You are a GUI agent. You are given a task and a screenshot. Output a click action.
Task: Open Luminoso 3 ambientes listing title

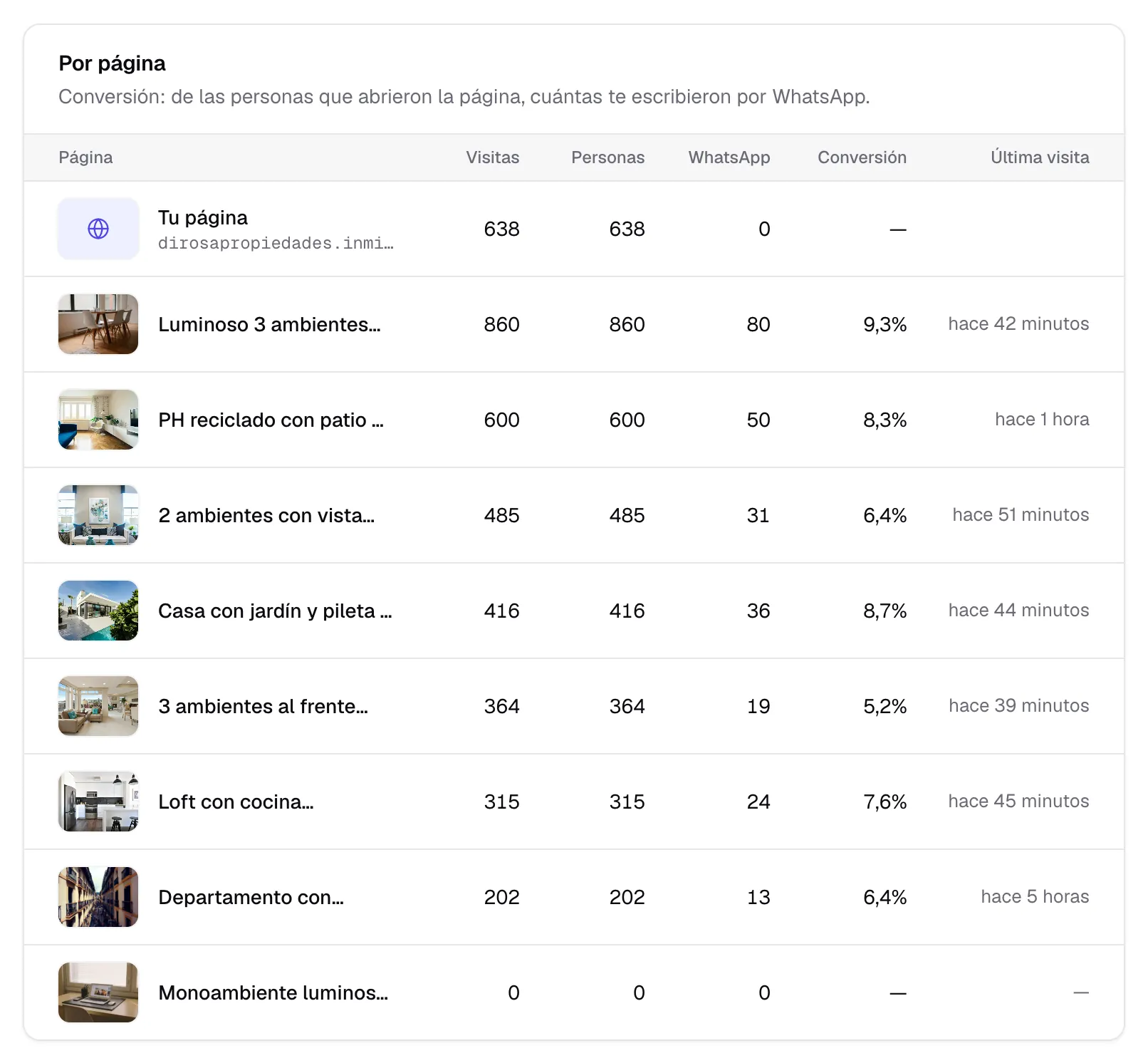tap(269, 324)
